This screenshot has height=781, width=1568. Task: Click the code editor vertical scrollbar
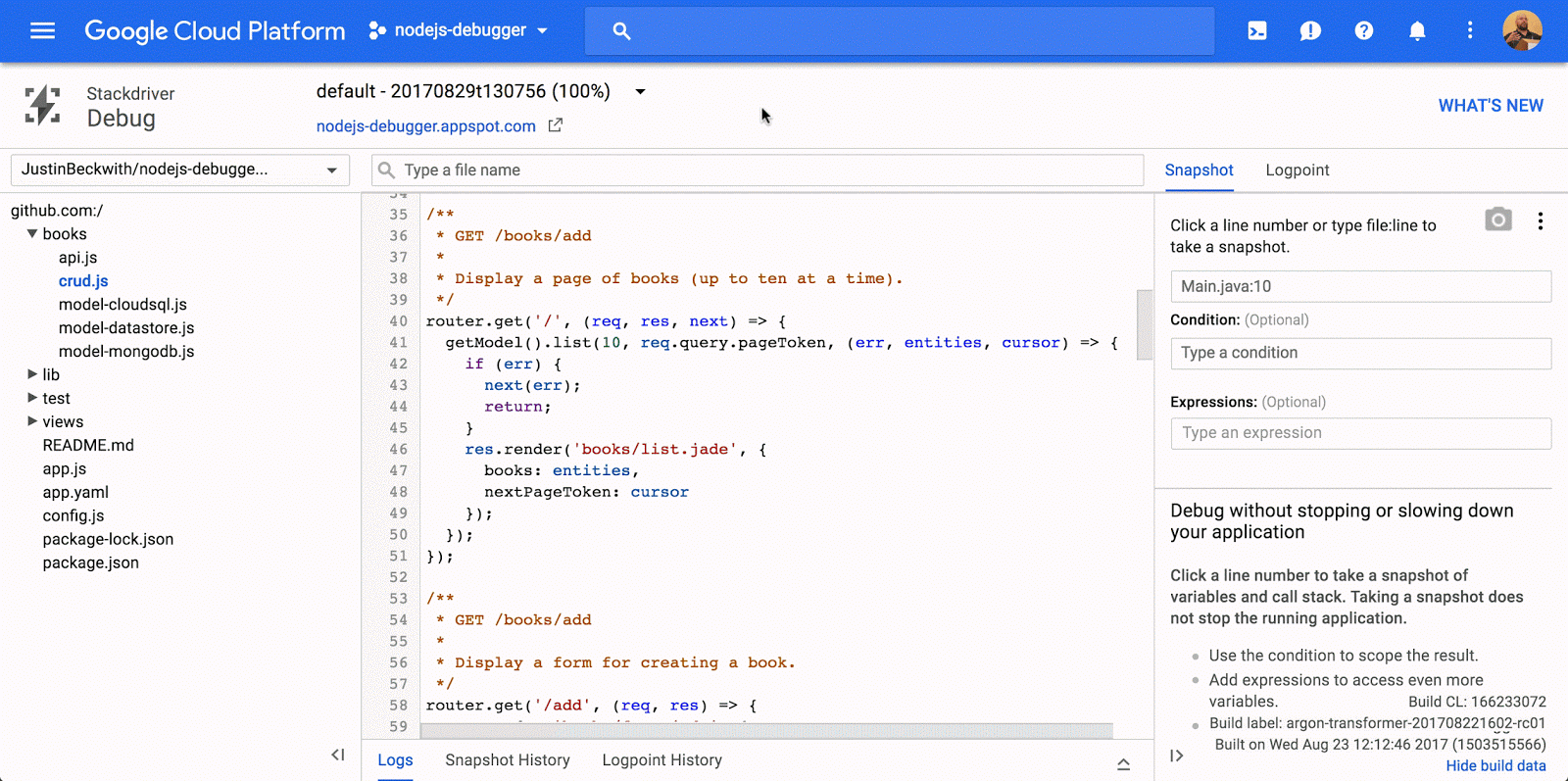click(1145, 324)
